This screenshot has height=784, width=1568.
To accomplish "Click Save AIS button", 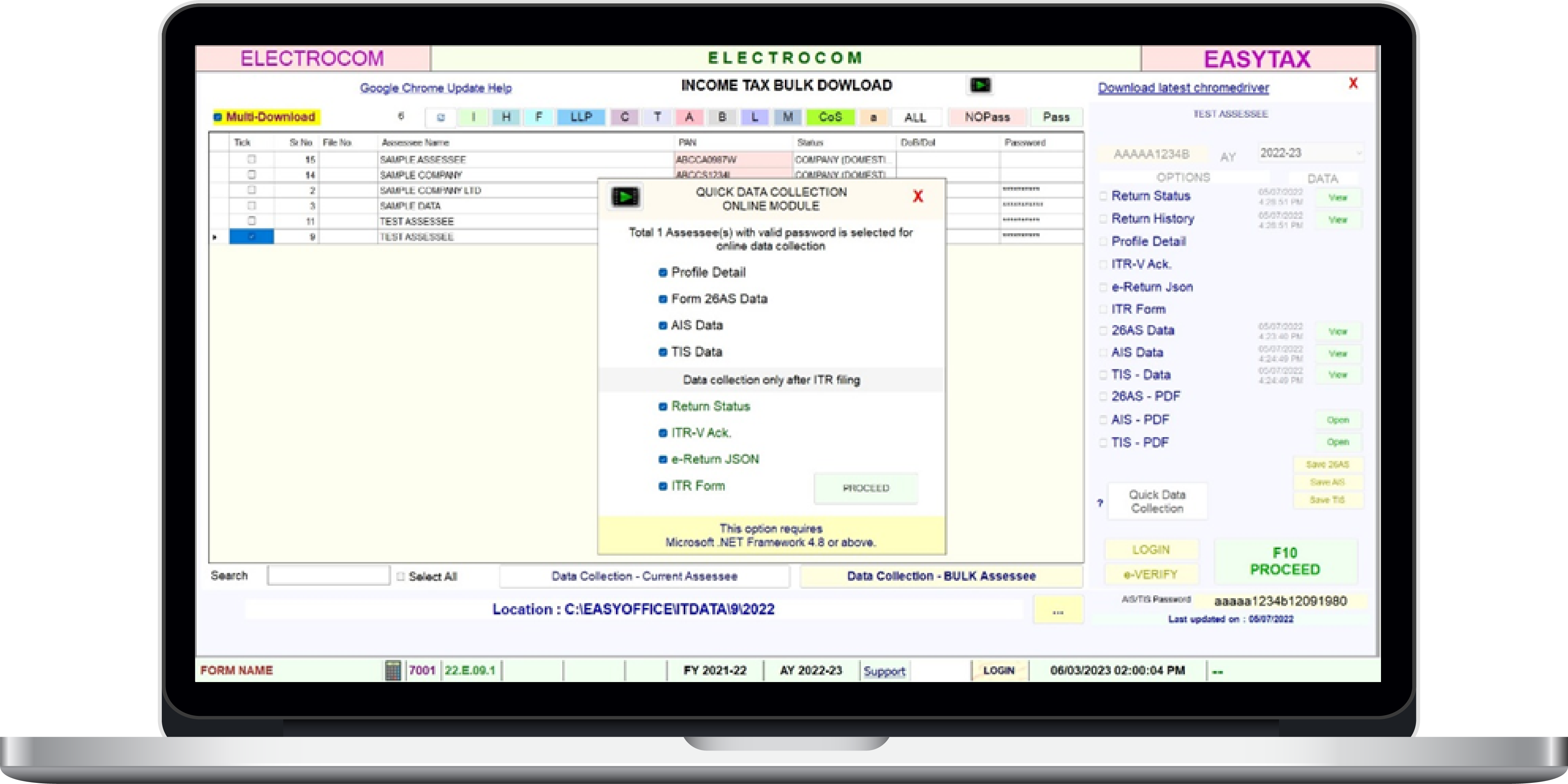I will (1328, 482).
